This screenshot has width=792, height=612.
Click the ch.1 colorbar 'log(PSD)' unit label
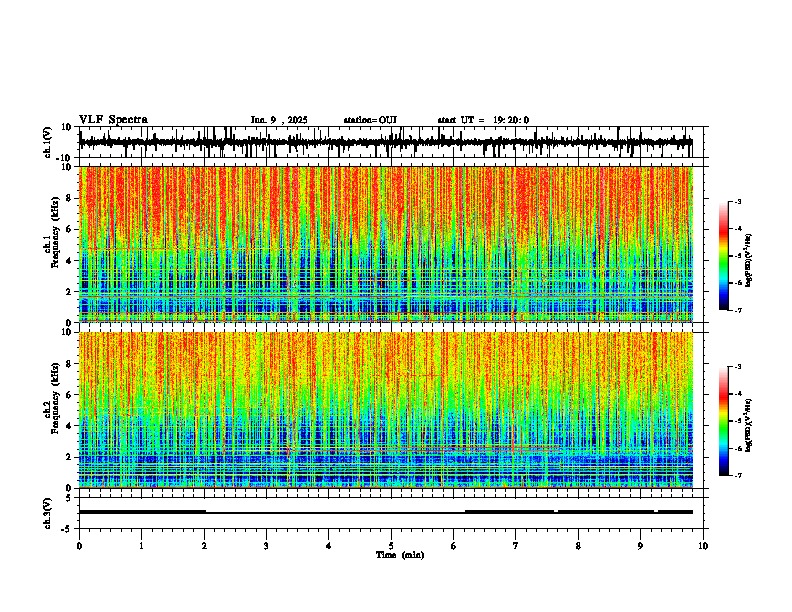tap(749, 261)
